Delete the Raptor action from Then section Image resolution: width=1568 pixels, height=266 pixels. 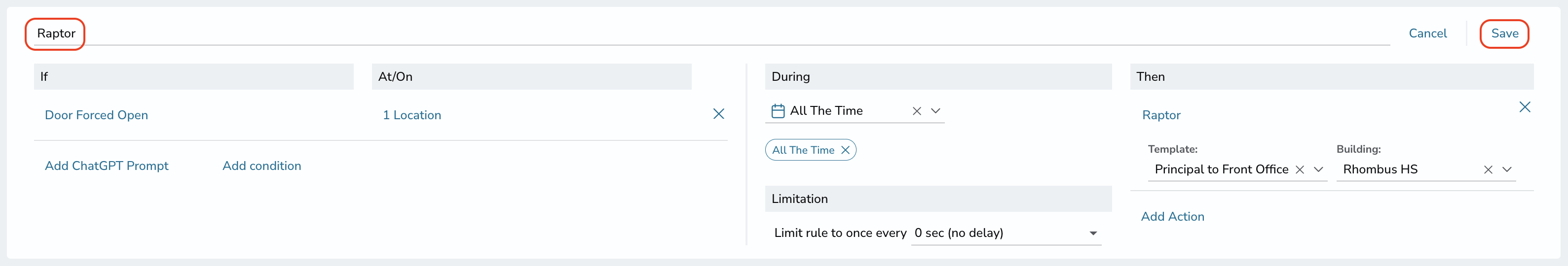(1524, 107)
